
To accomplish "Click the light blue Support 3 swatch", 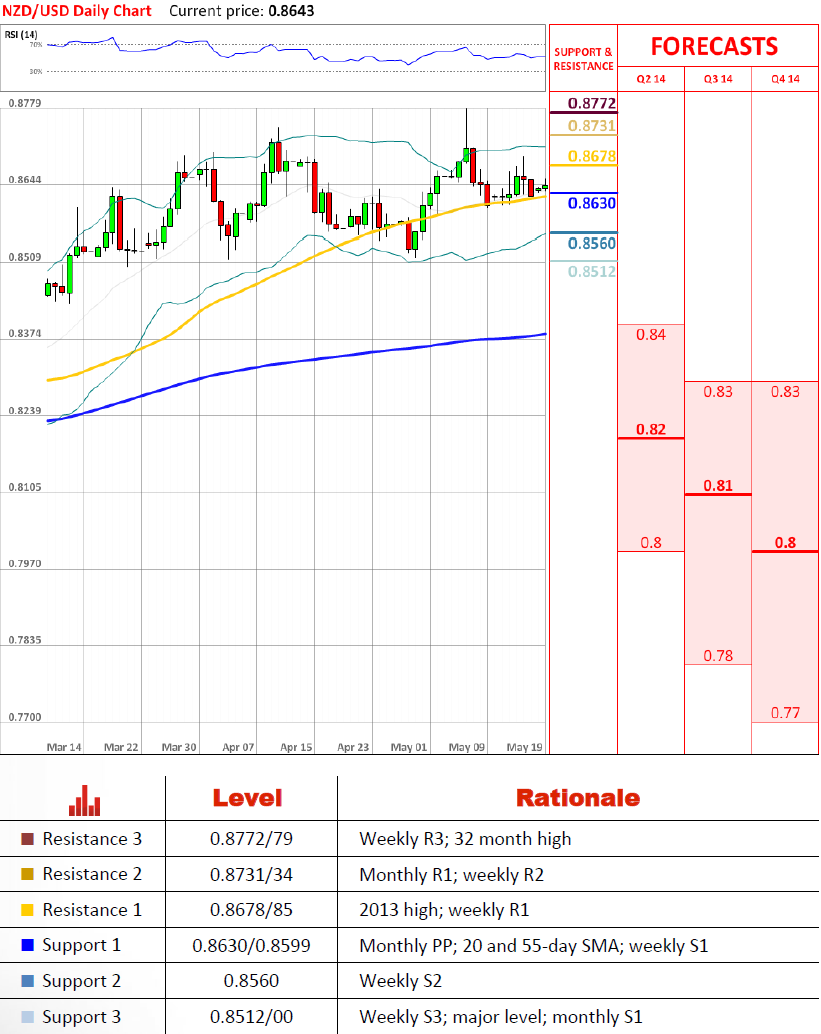I will coord(27,1016).
